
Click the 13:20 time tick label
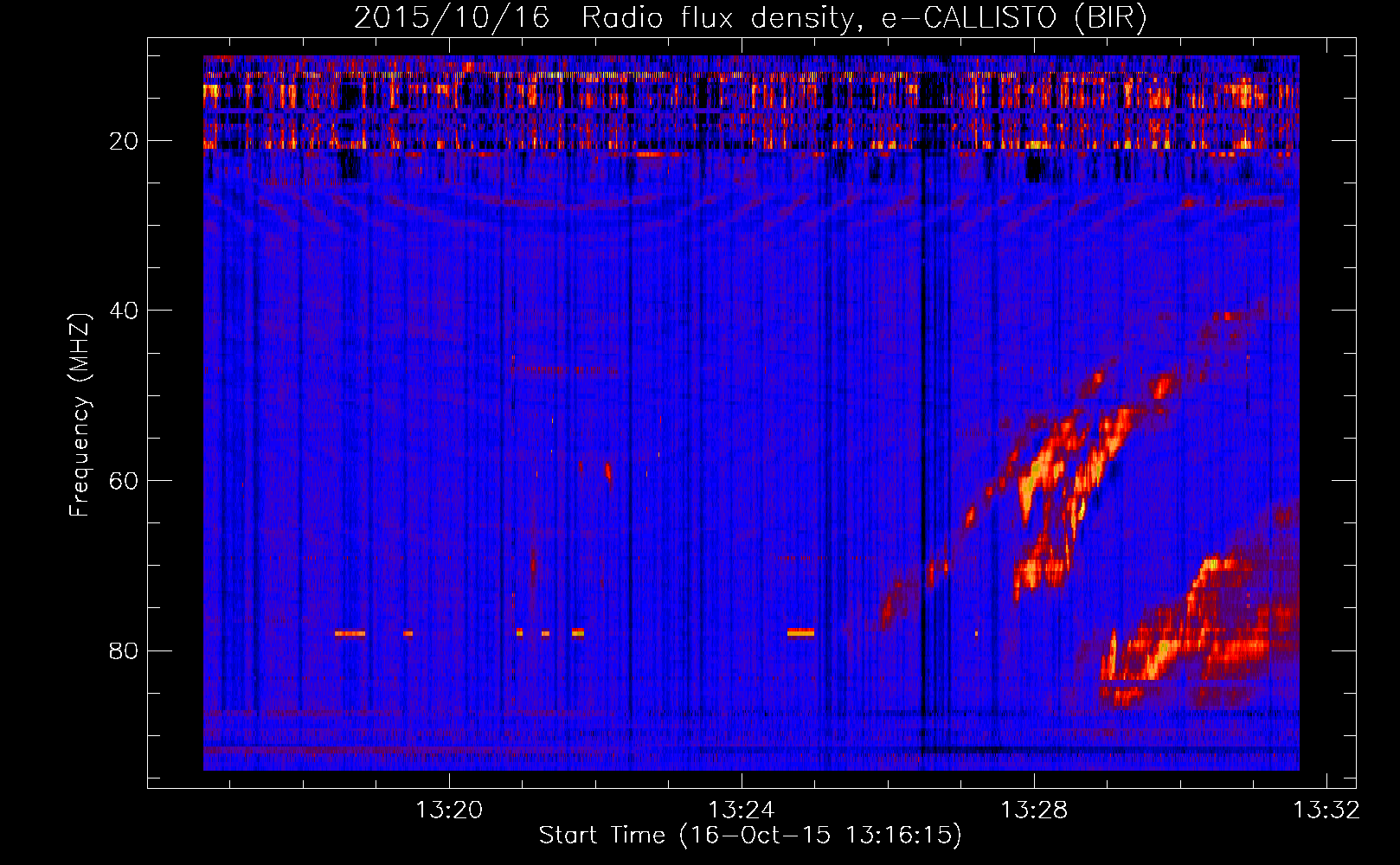click(x=449, y=811)
